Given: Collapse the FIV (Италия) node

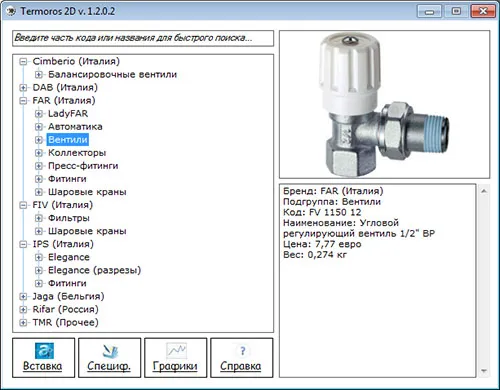Looking at the screenshot, I should coord(23,205).
